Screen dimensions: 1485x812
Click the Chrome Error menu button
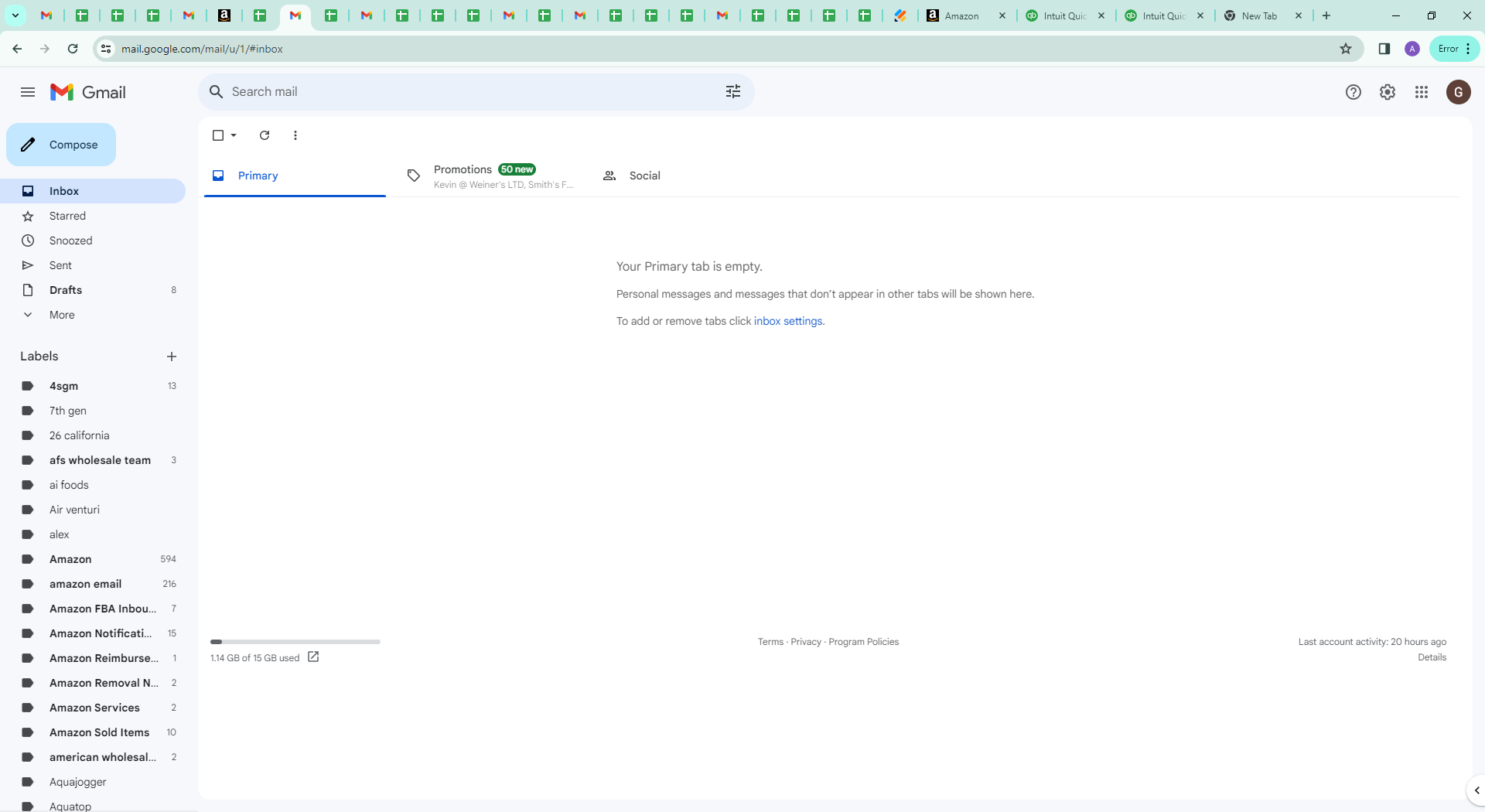1454,49
